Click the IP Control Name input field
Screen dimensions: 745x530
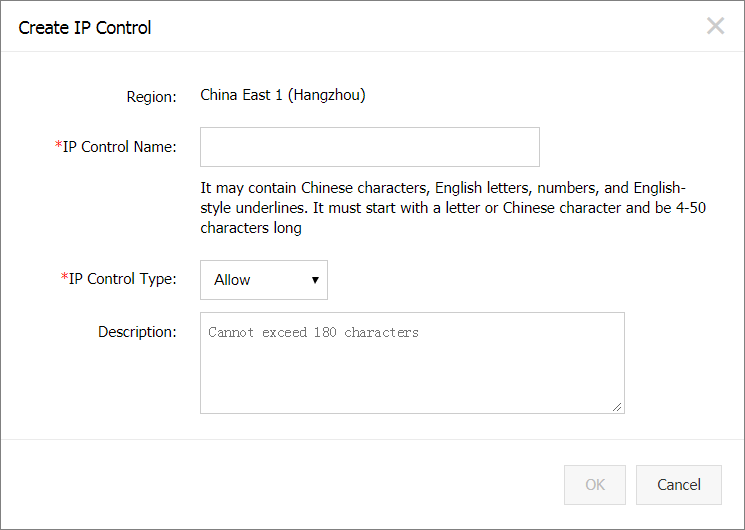click(x=370, y=147)
